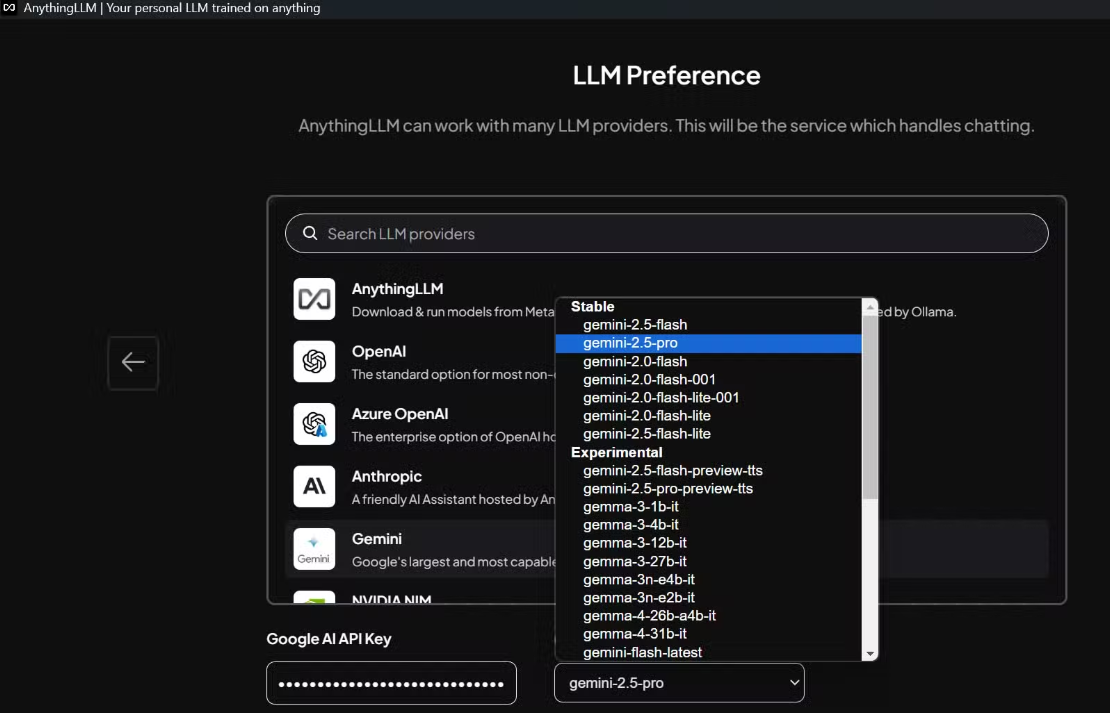
Task: Select the AnythingLLM provider name
Action: point(397,289)
